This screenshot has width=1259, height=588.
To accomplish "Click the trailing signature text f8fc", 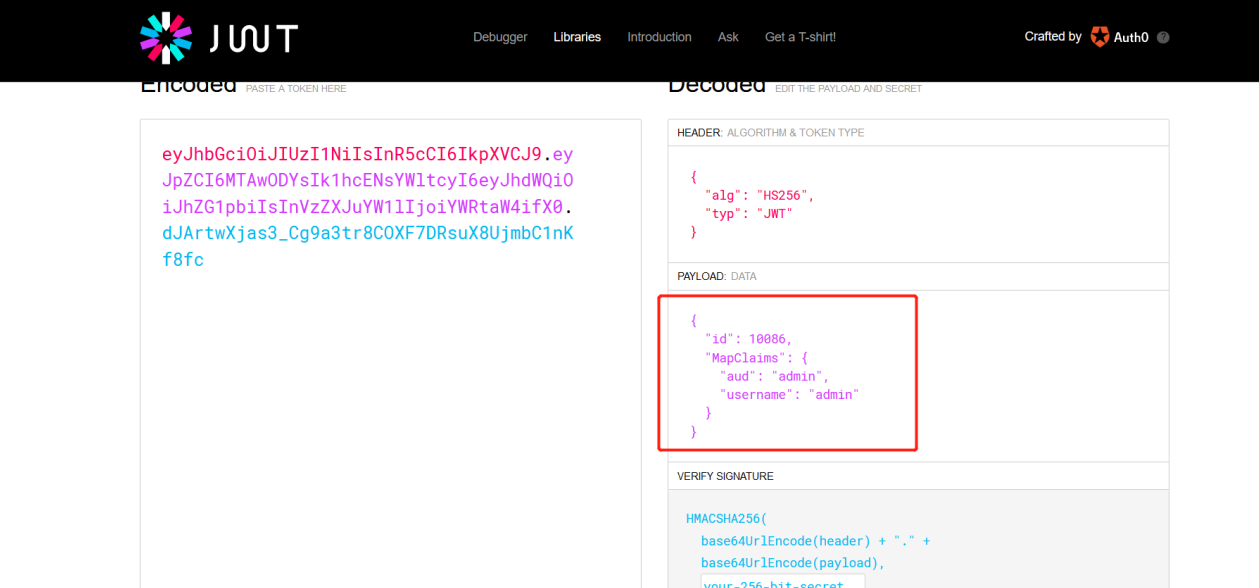I will tap(183, 260).
